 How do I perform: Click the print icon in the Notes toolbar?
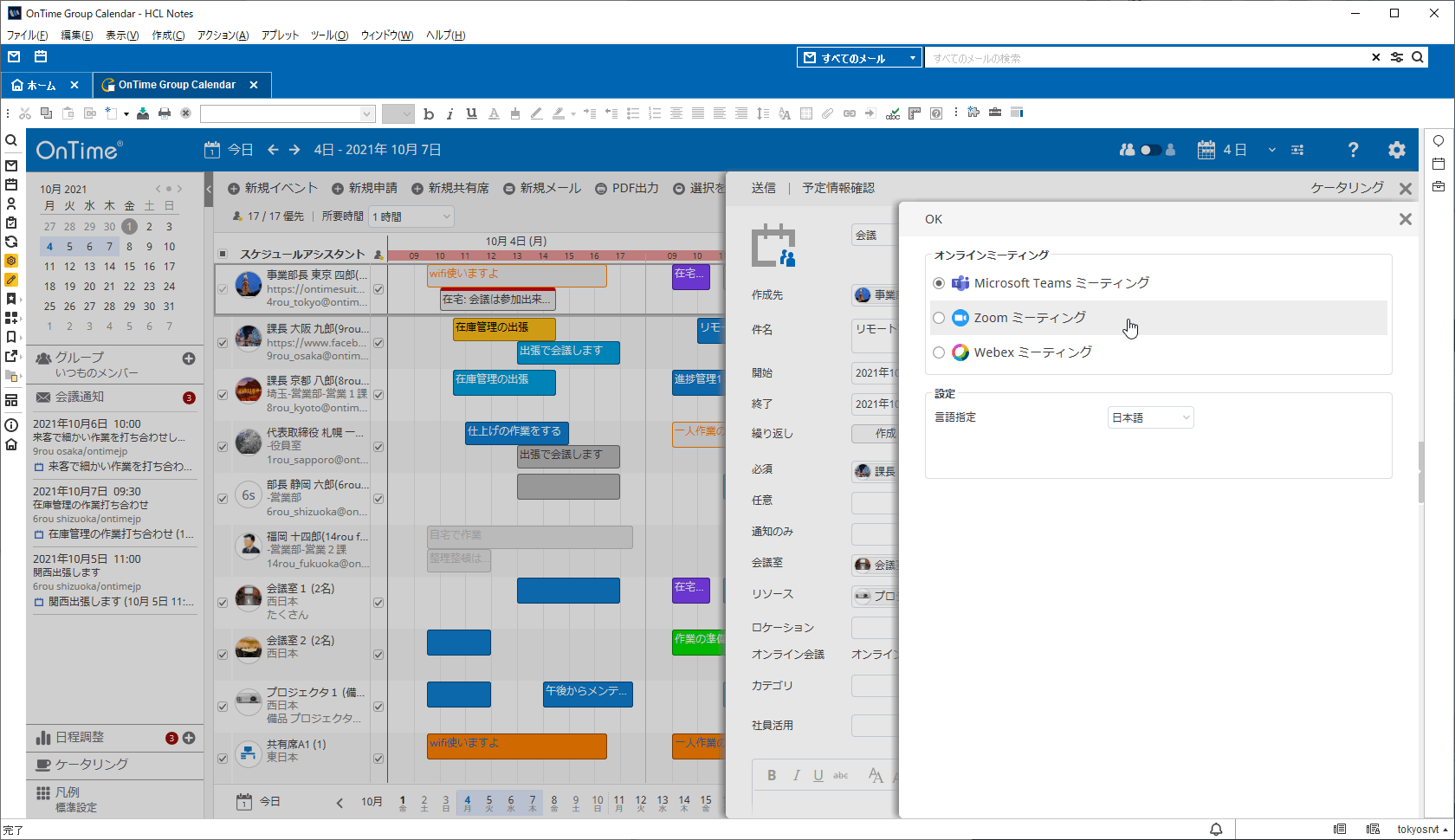(x=165, y=113)
